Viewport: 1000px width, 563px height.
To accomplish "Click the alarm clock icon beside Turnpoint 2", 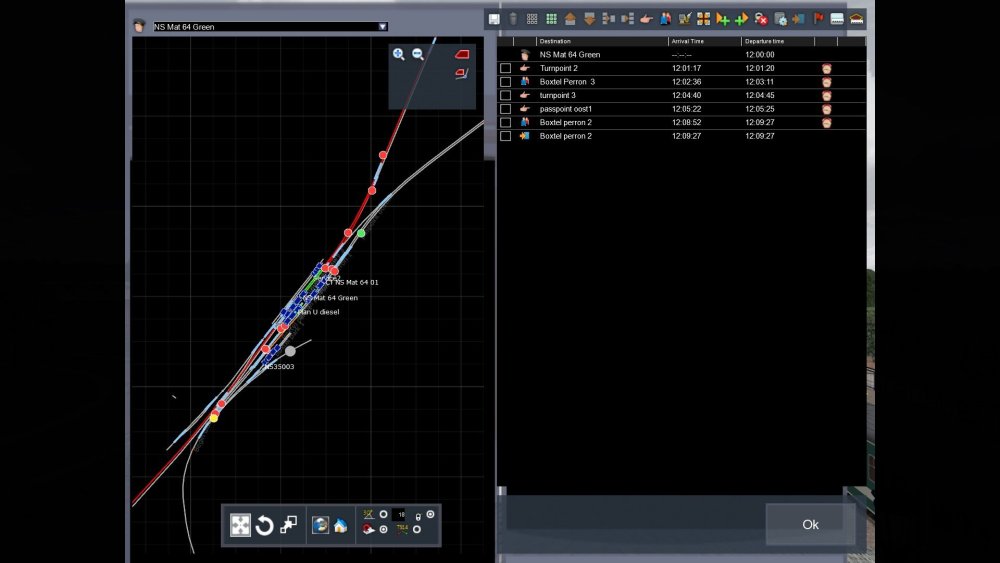I will (827, 68).
